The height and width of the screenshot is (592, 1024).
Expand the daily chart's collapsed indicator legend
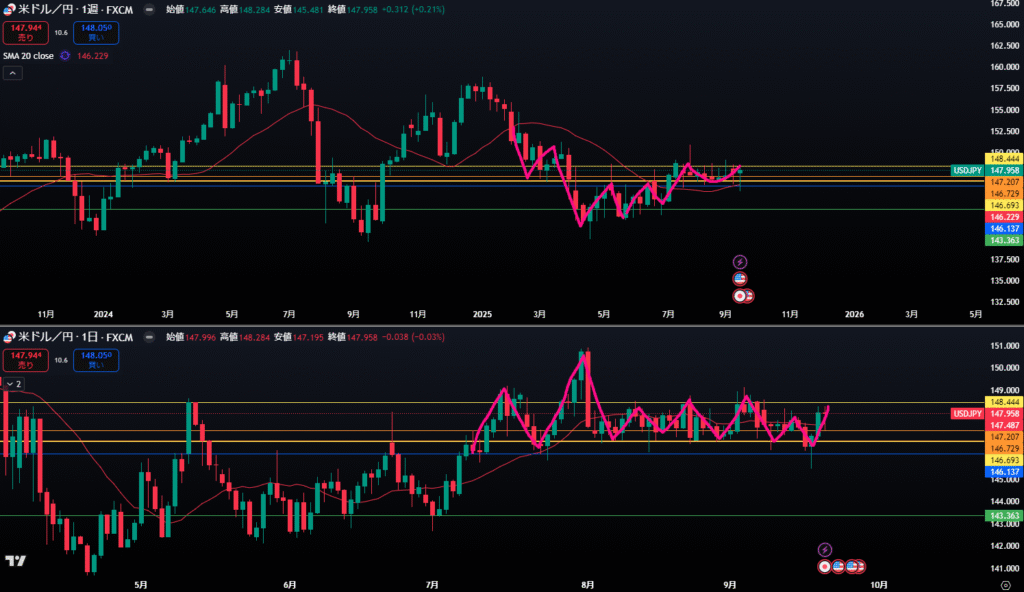(13, 383)
